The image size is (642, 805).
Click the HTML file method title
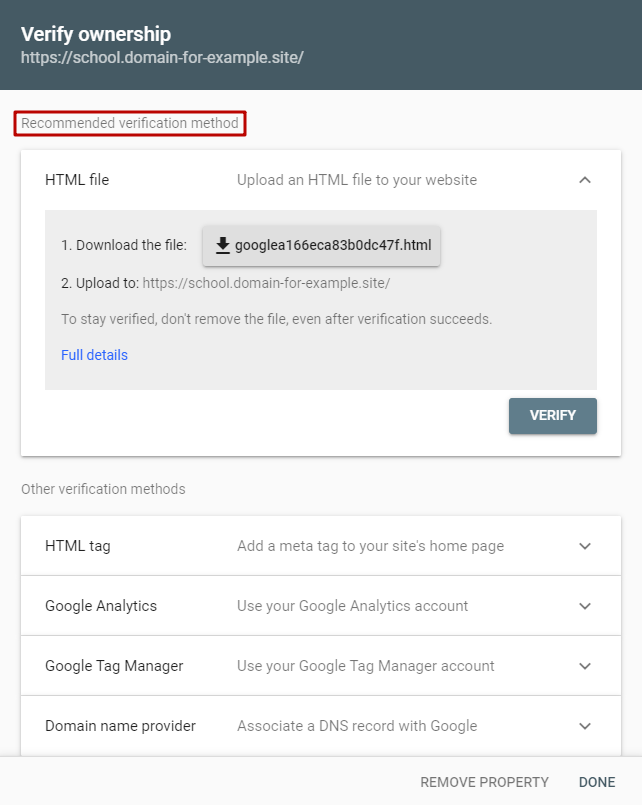click(x=77, y=180)
